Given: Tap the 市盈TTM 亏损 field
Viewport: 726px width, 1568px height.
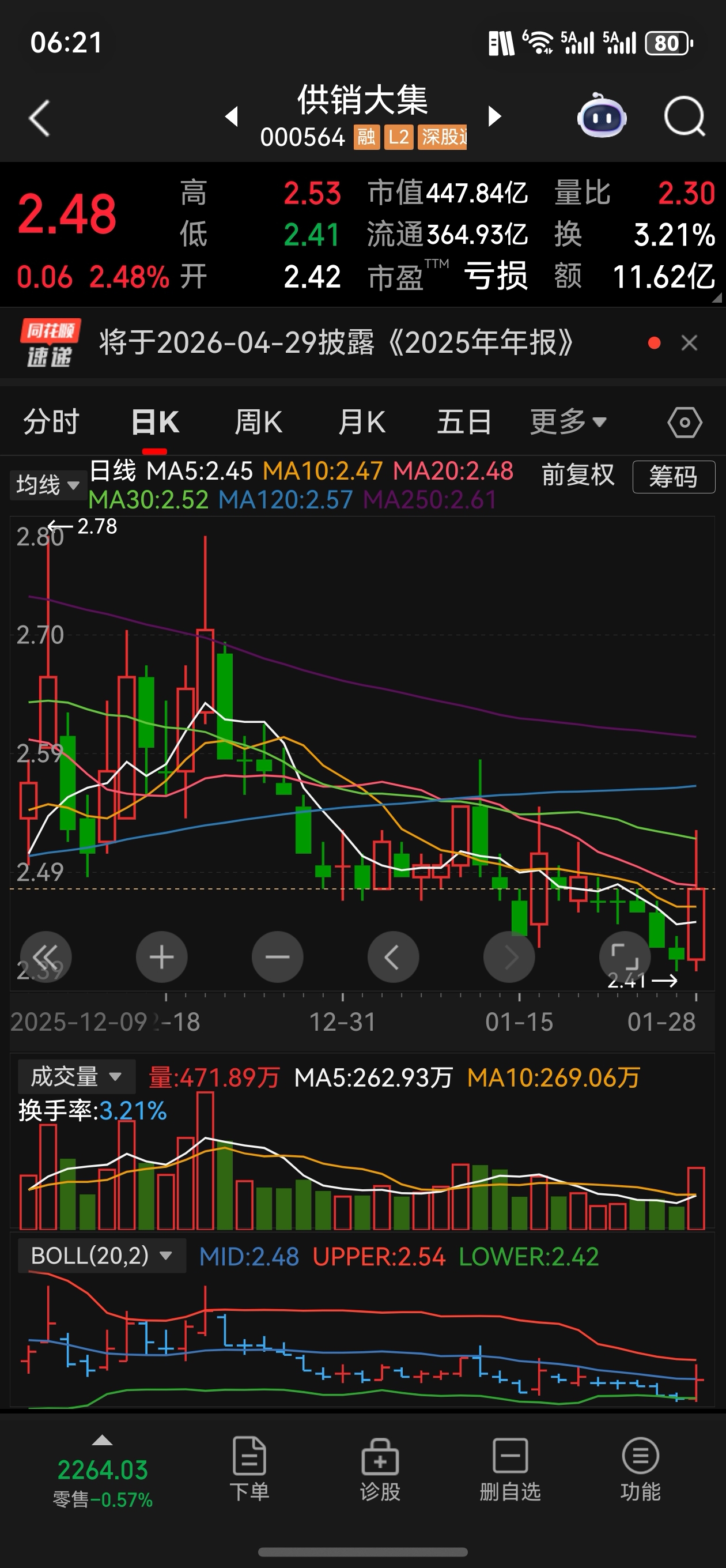Looking at the screenshot, I should (448, 277).
